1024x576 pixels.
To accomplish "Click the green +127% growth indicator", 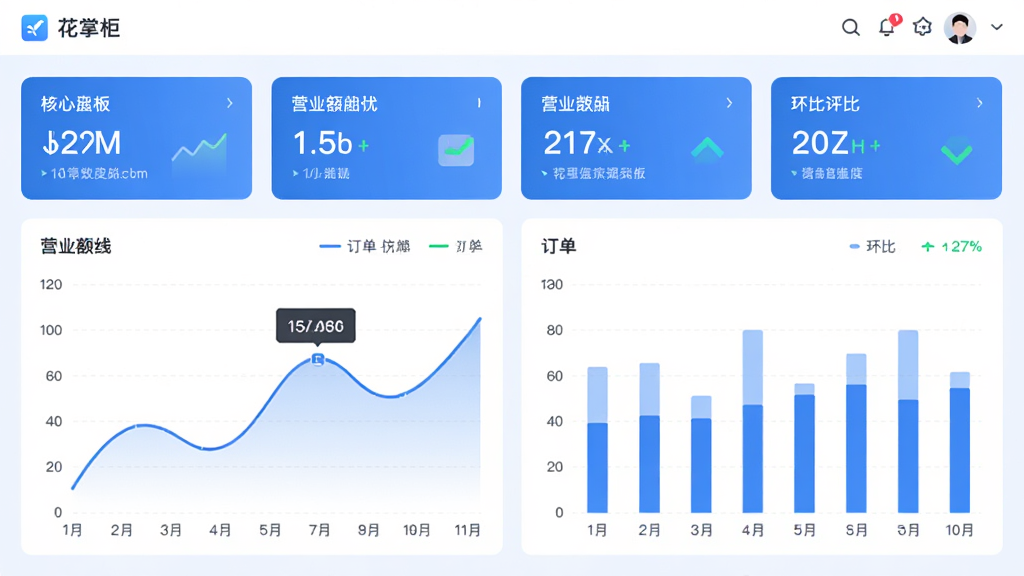I will (x=952, y=247).
